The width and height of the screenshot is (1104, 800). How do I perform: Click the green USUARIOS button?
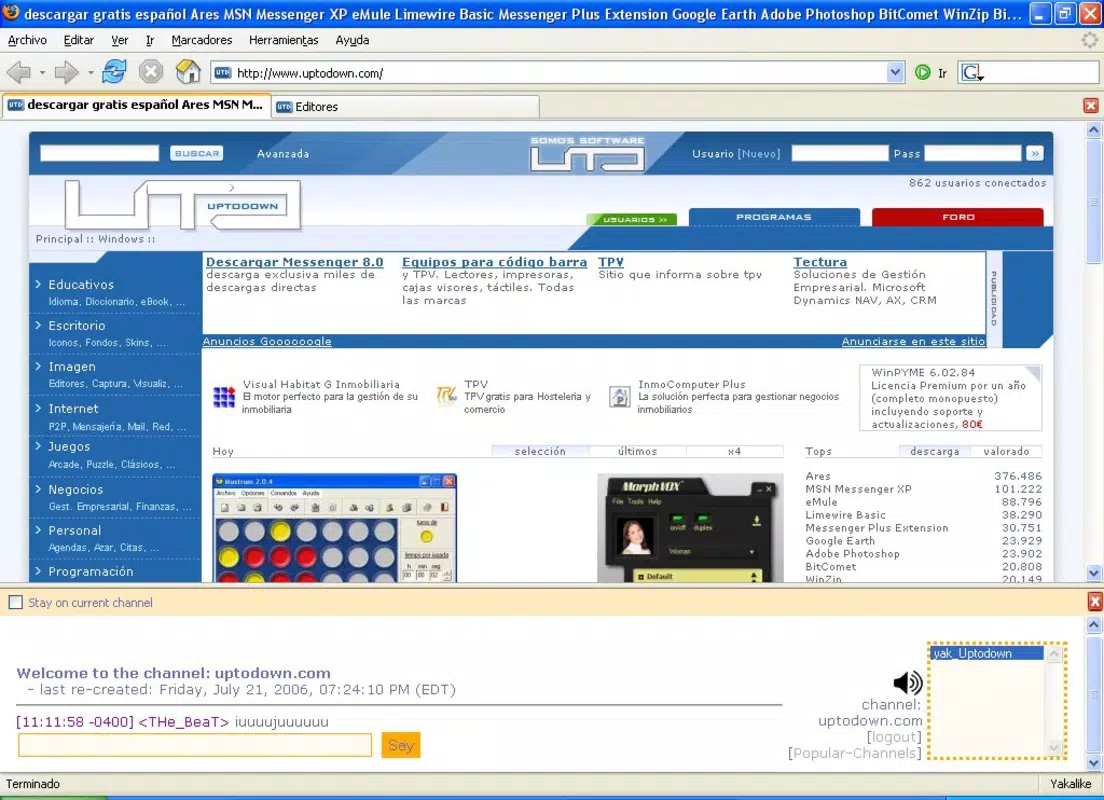(x=632, y=220)
